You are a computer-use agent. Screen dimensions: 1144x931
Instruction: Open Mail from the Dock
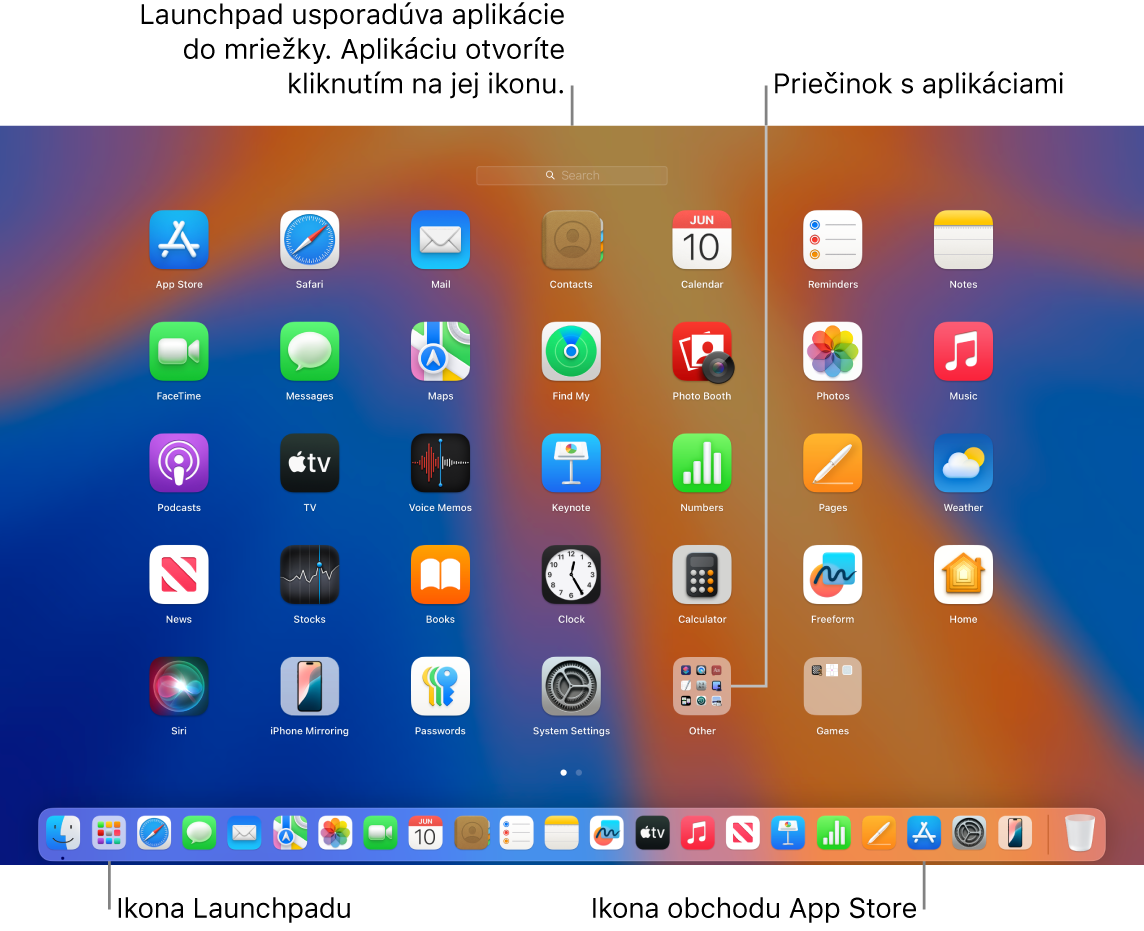pos(244,833)
